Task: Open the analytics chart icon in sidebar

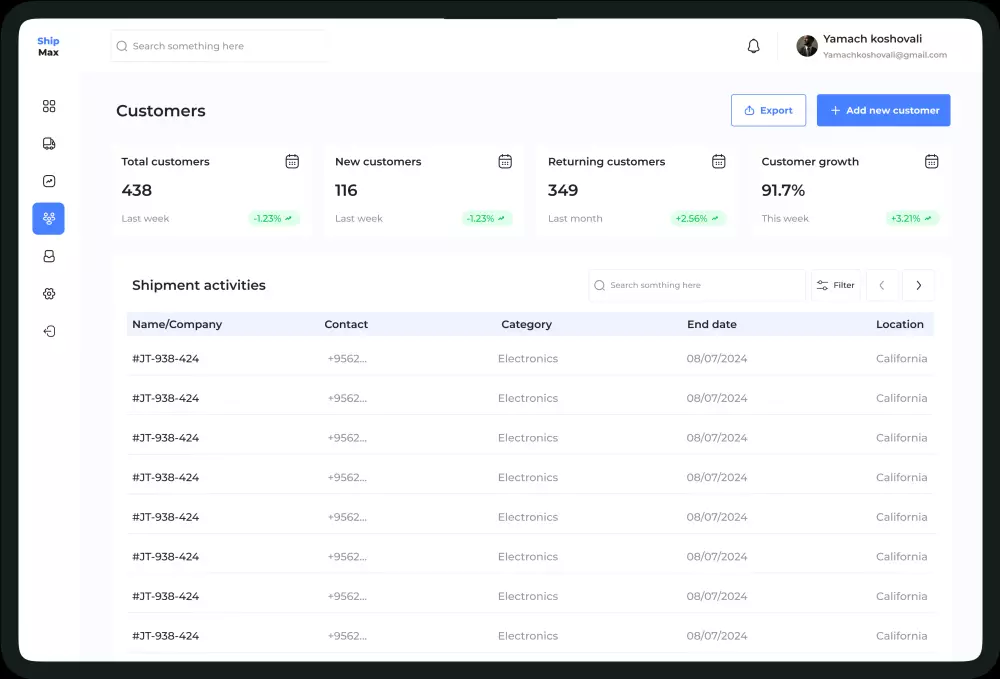Action: pyautogui.click(x=49, y=181)
